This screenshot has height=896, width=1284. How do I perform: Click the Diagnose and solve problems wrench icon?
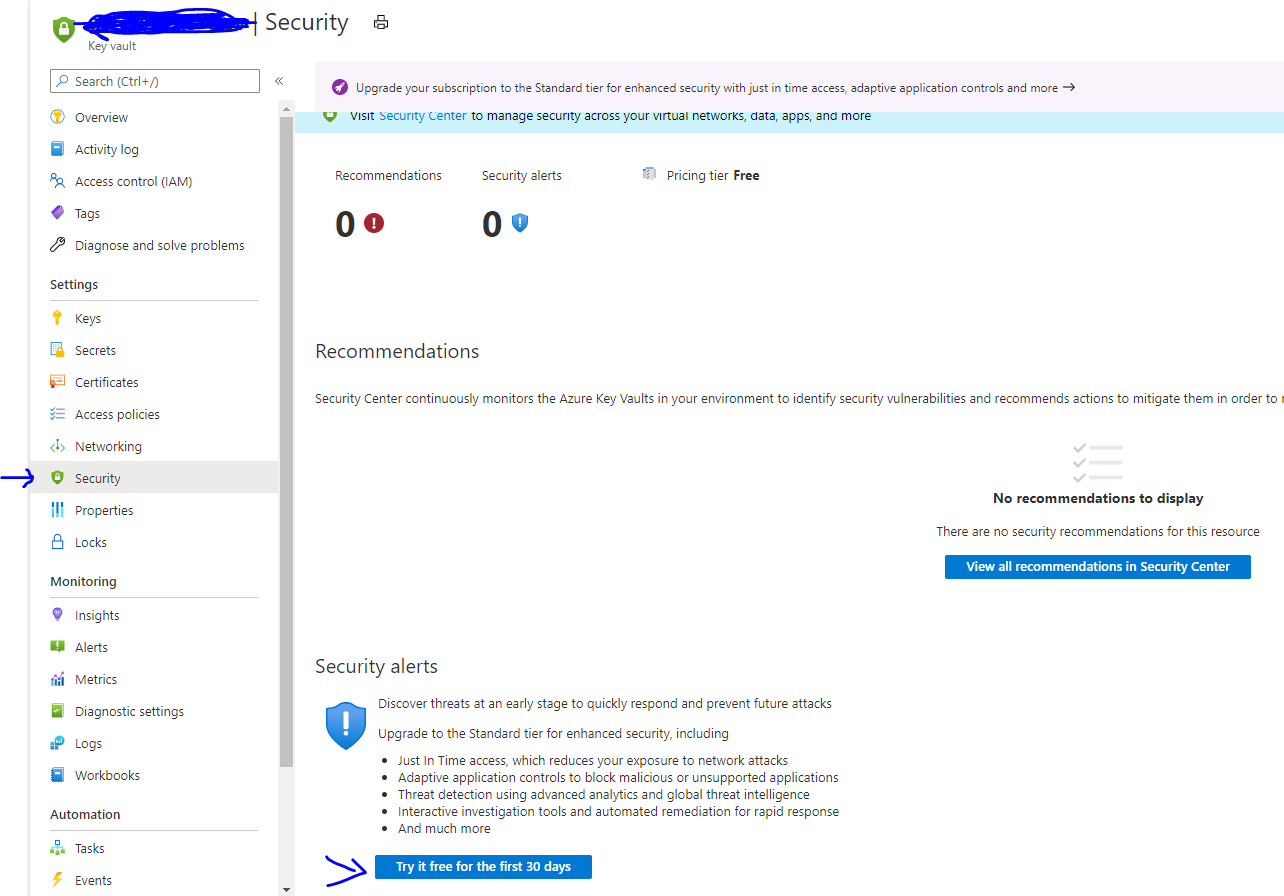coord(57,245)
